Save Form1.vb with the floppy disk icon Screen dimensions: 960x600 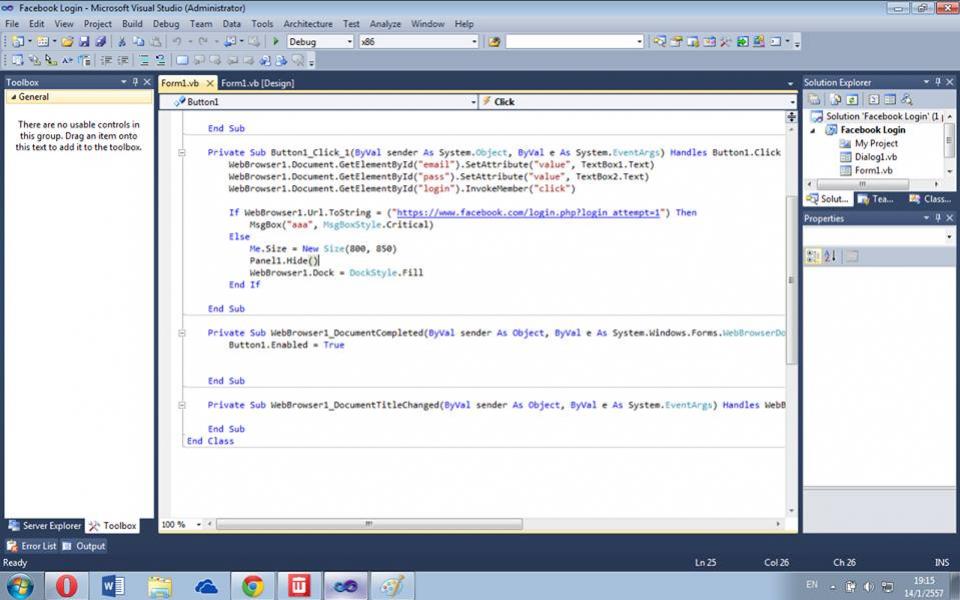point(84,42)
